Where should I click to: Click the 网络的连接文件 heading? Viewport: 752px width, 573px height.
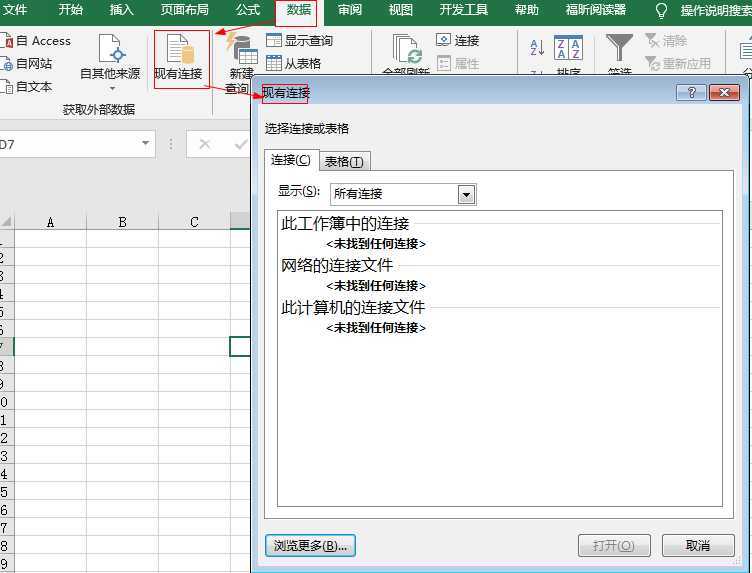337,265
